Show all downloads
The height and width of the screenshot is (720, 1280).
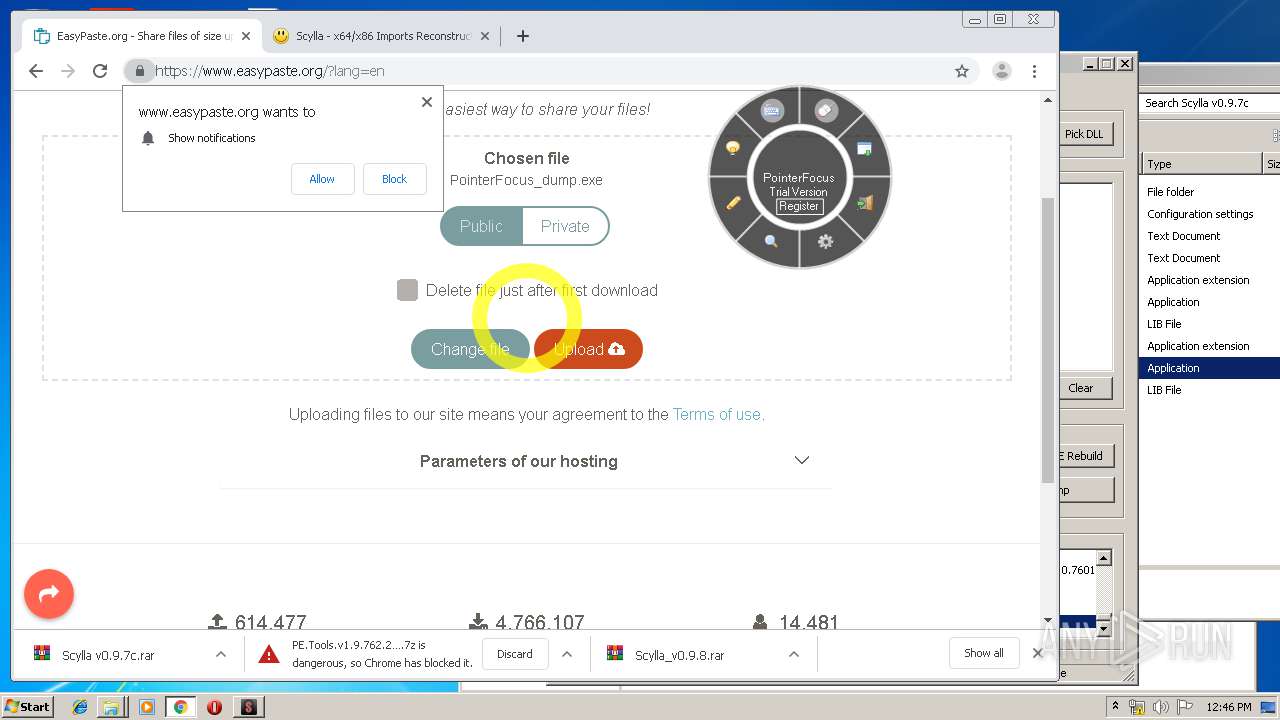tap(984, 653)
